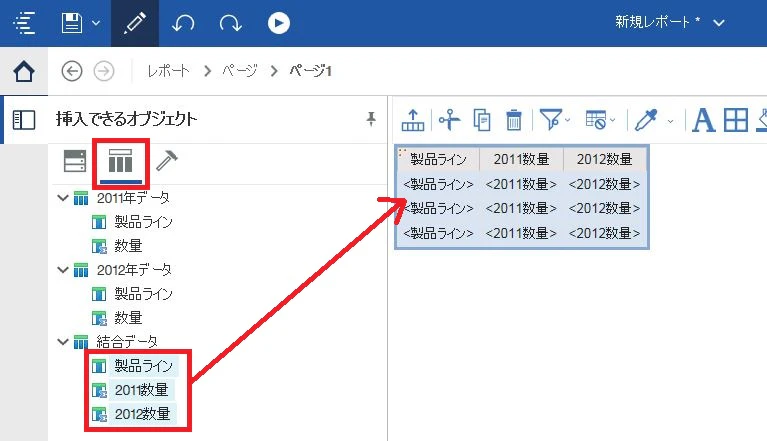
Task: Select the 2011年データ query
Action: (x=133, y=198)
